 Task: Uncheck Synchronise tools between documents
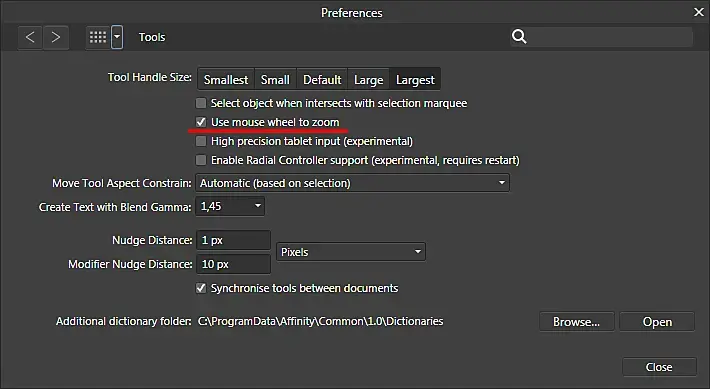pos(201,288)
